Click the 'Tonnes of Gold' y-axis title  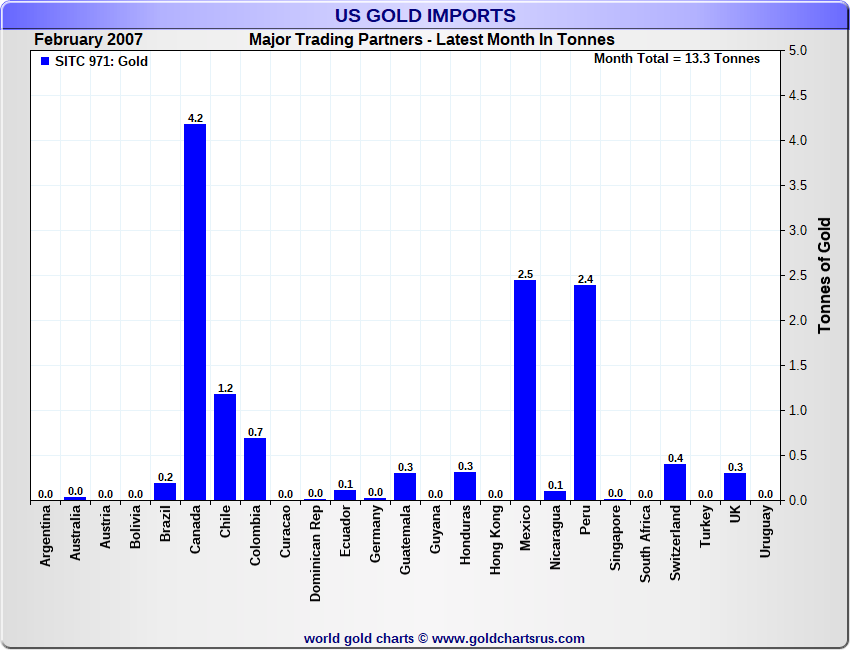tap(824, 275)
